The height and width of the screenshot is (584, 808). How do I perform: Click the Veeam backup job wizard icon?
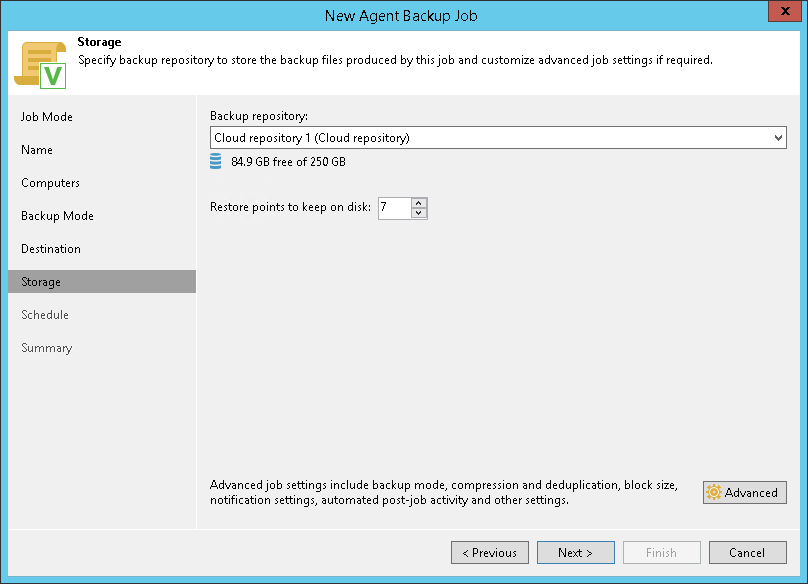40,64
